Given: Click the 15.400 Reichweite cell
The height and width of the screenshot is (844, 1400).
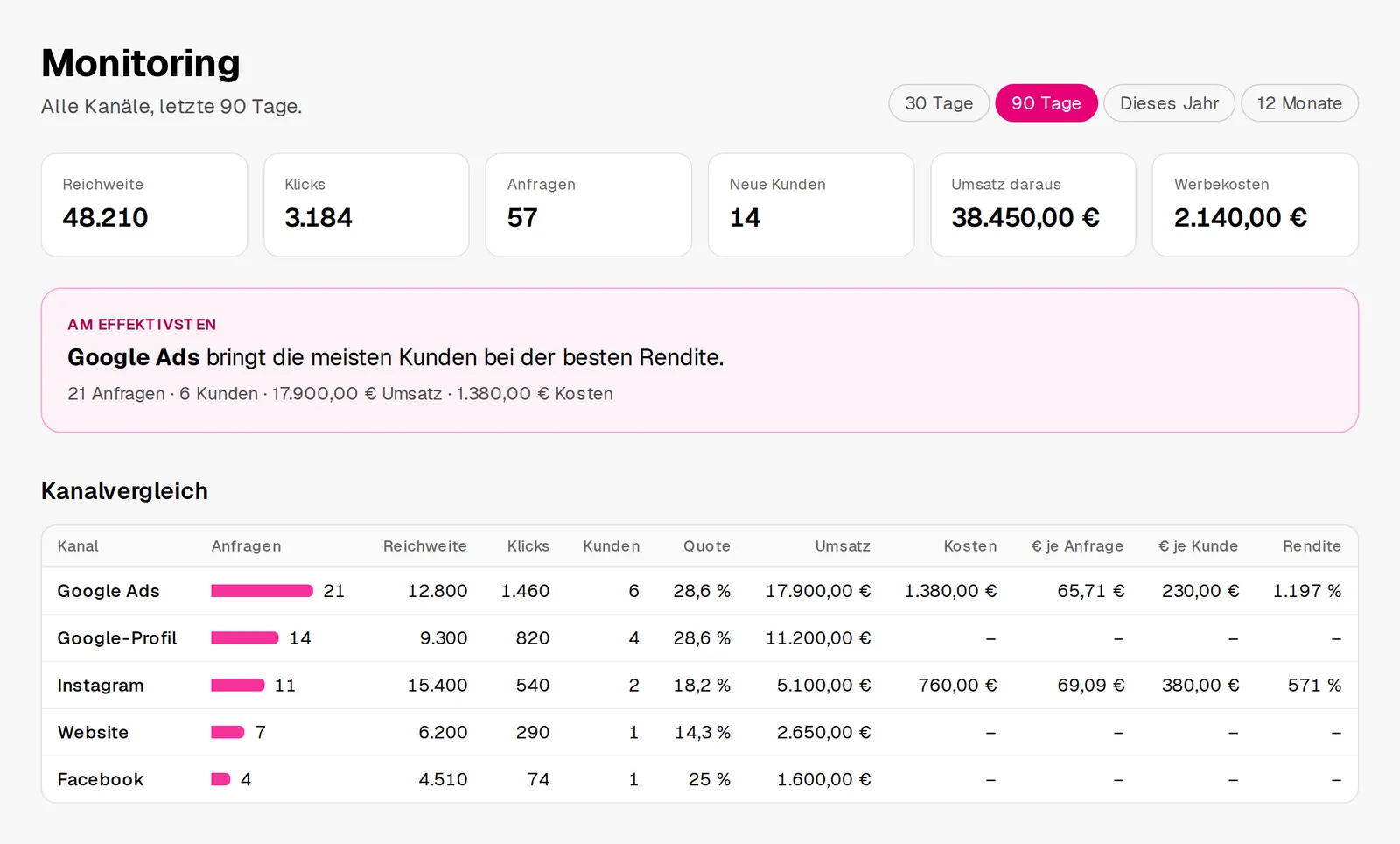Looking at the screenshot, I should pyautogui.click(x=437, y=686).
